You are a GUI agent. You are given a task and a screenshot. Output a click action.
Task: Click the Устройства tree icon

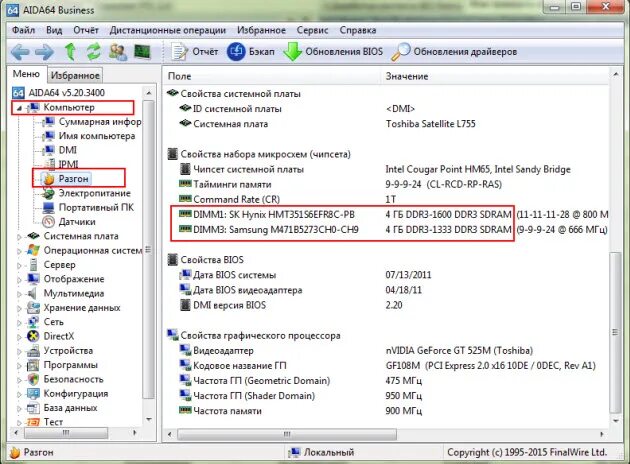click(x=33, y=351)
